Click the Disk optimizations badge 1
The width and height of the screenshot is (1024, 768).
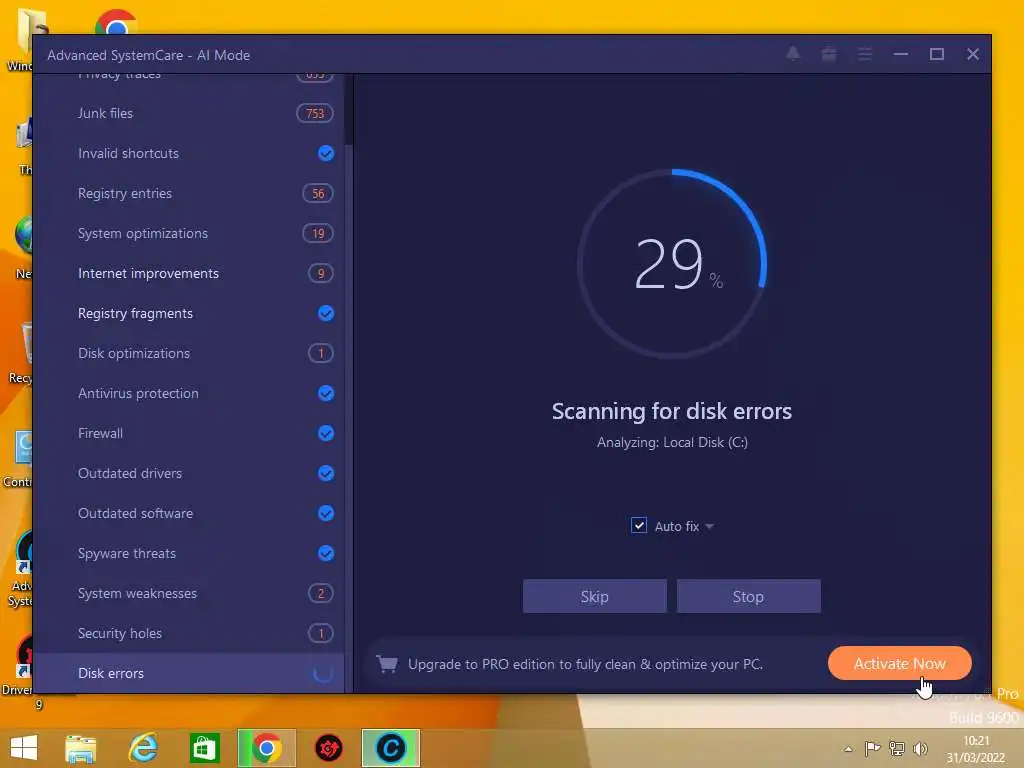pos(321,353)
